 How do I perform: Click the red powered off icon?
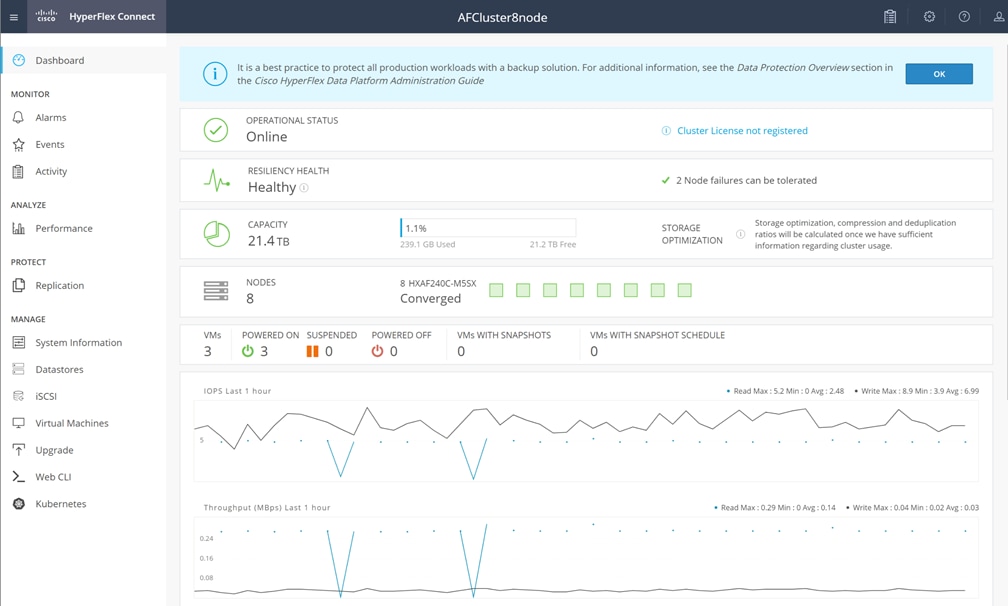click(x=377, y=351)
